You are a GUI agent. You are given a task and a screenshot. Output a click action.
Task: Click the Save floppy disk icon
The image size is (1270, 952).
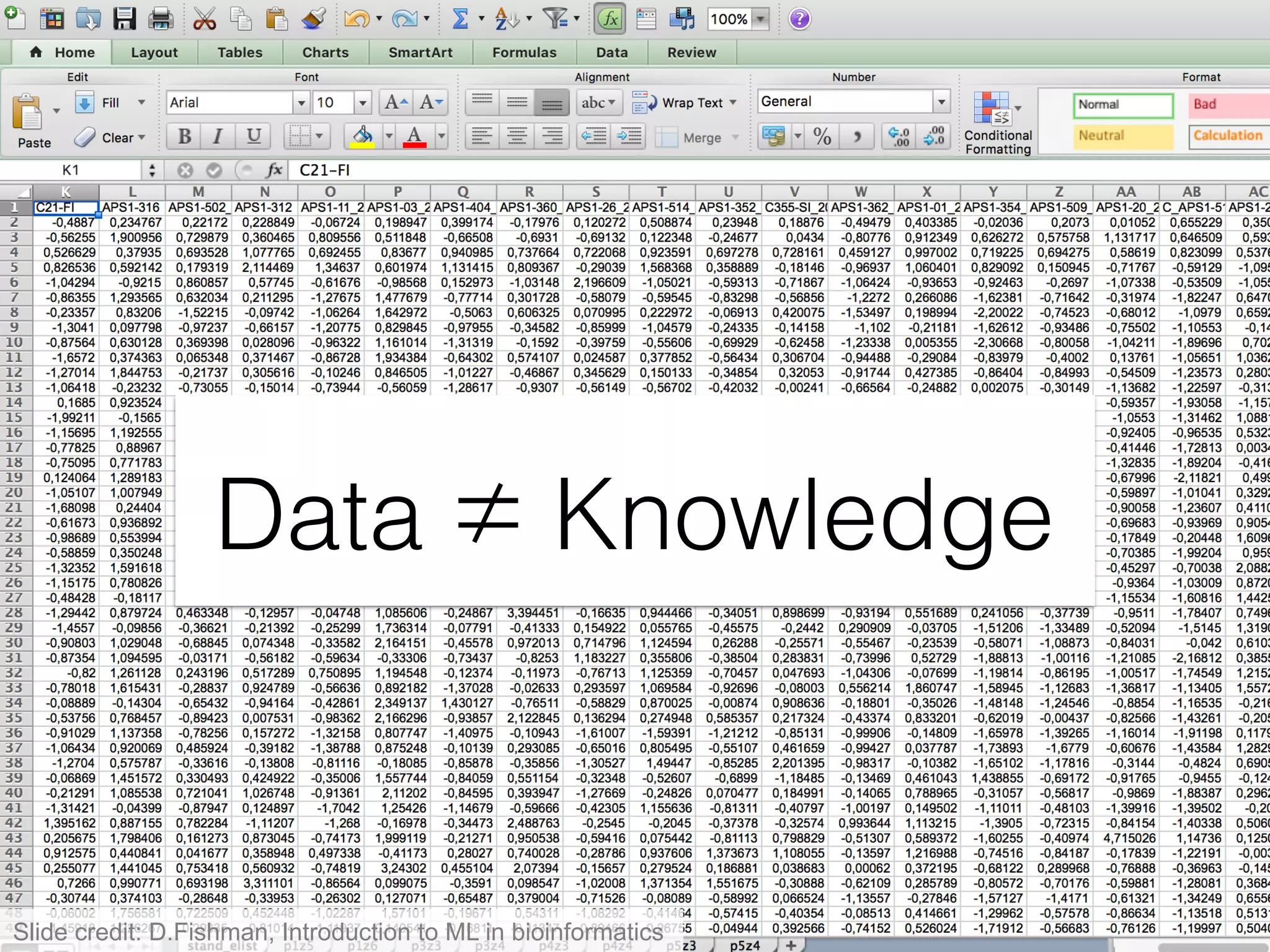pos(124,19)
